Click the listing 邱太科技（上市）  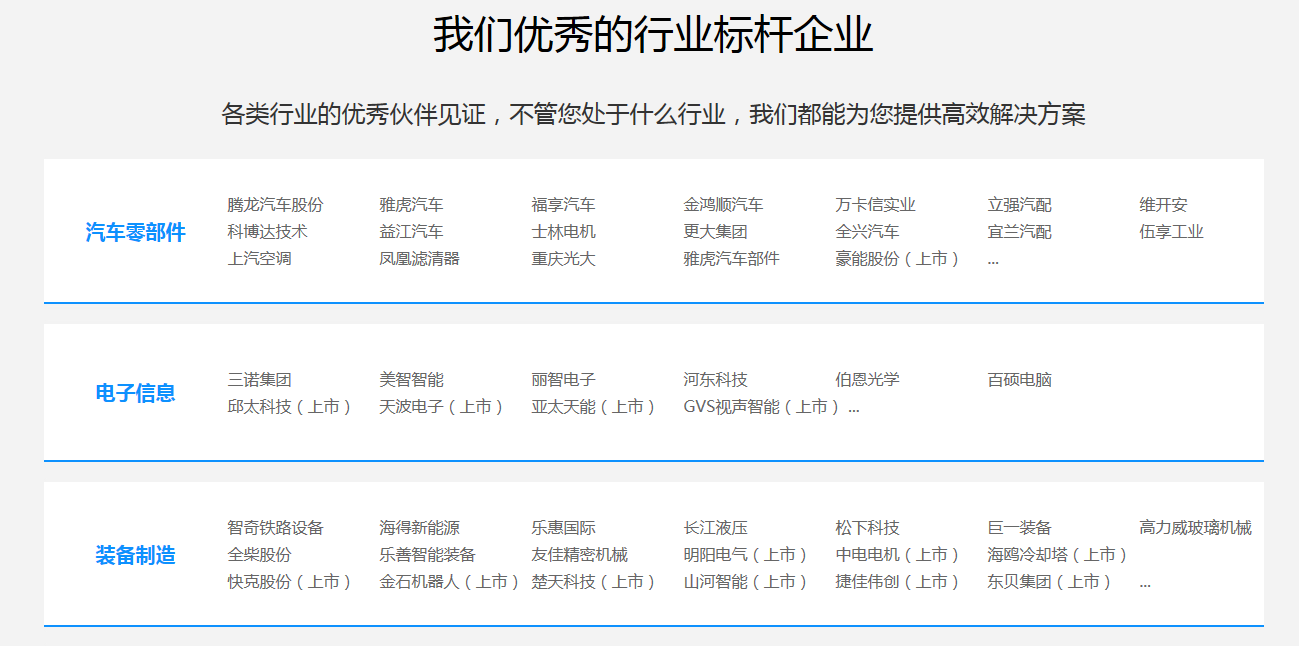pyautogui.click(x=291, y=407)
